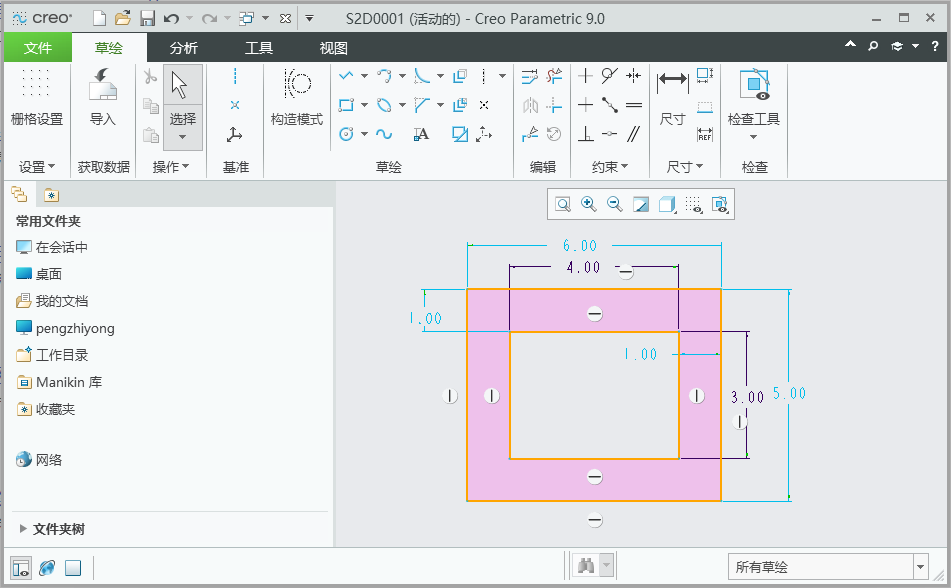
Task: Open the 操作 group dropdown
Action: (x=171, y=166)
